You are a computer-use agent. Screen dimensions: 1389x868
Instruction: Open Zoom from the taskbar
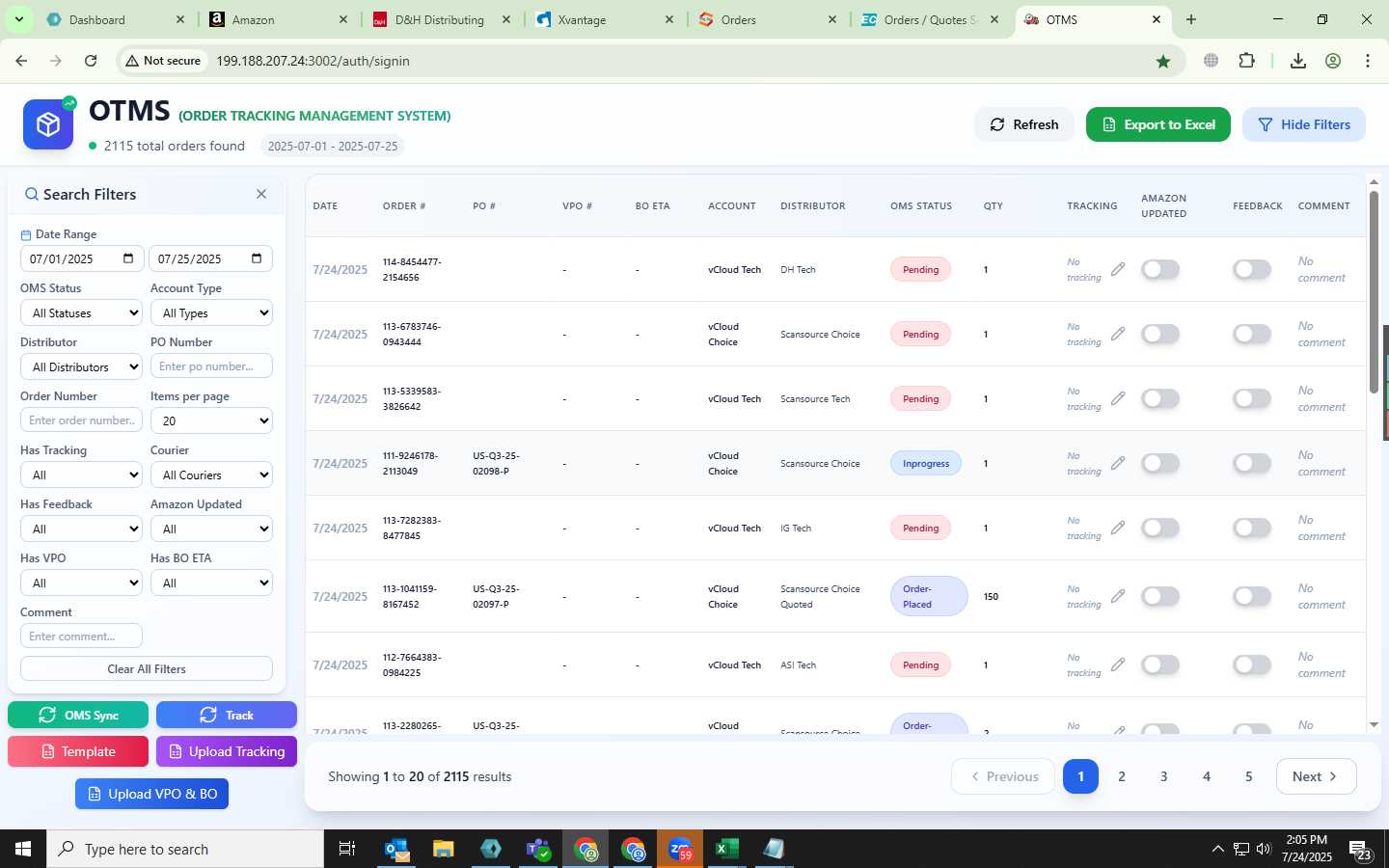tap(680, 849)
